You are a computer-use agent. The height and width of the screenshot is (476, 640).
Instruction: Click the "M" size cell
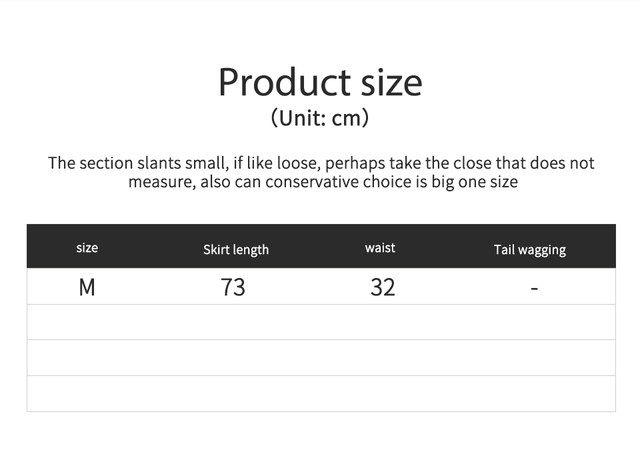(87, 288)
